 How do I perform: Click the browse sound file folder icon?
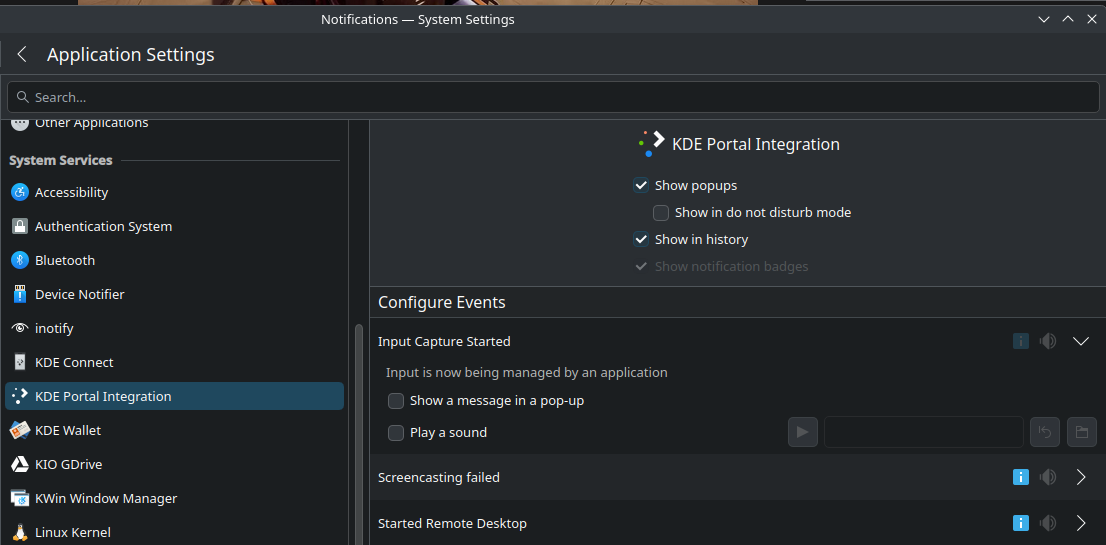(x=1081, y=432)
